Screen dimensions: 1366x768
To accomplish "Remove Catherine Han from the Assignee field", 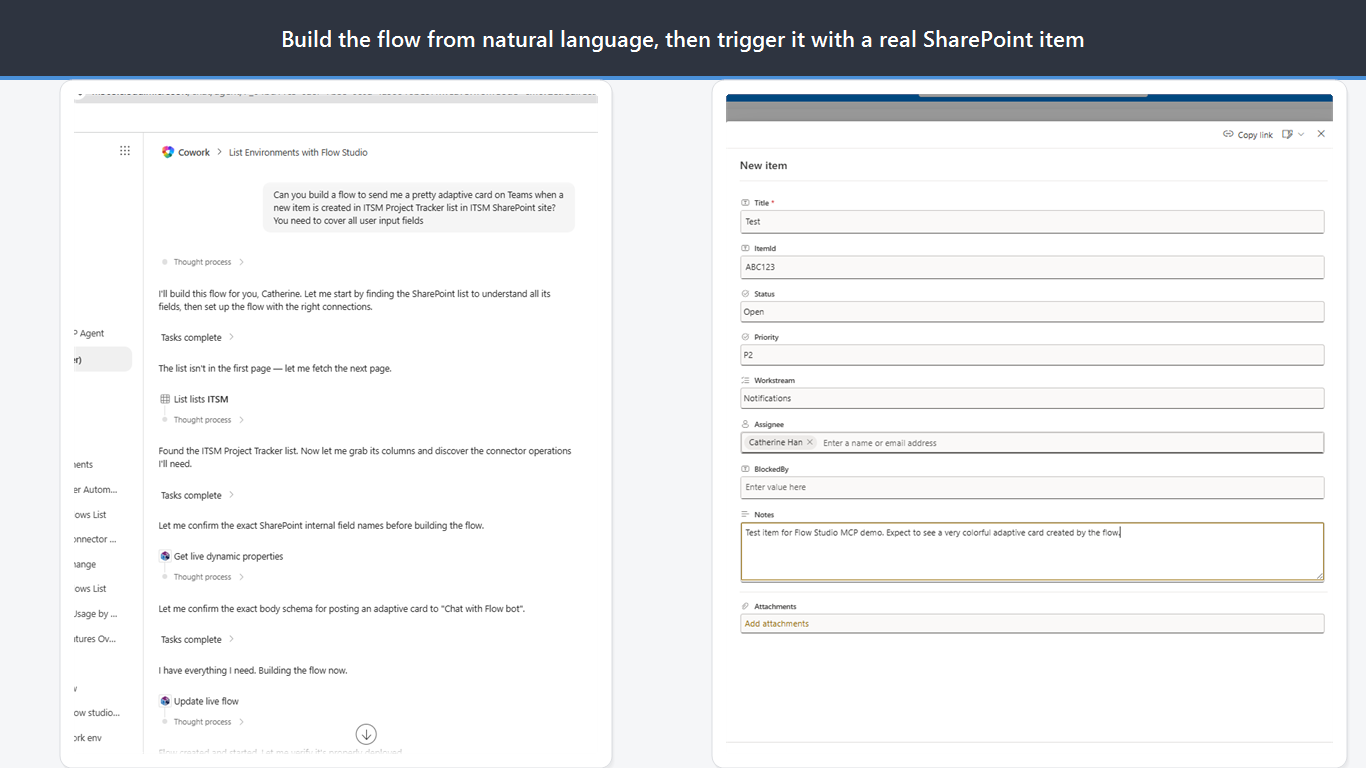I will pos(810,442).
